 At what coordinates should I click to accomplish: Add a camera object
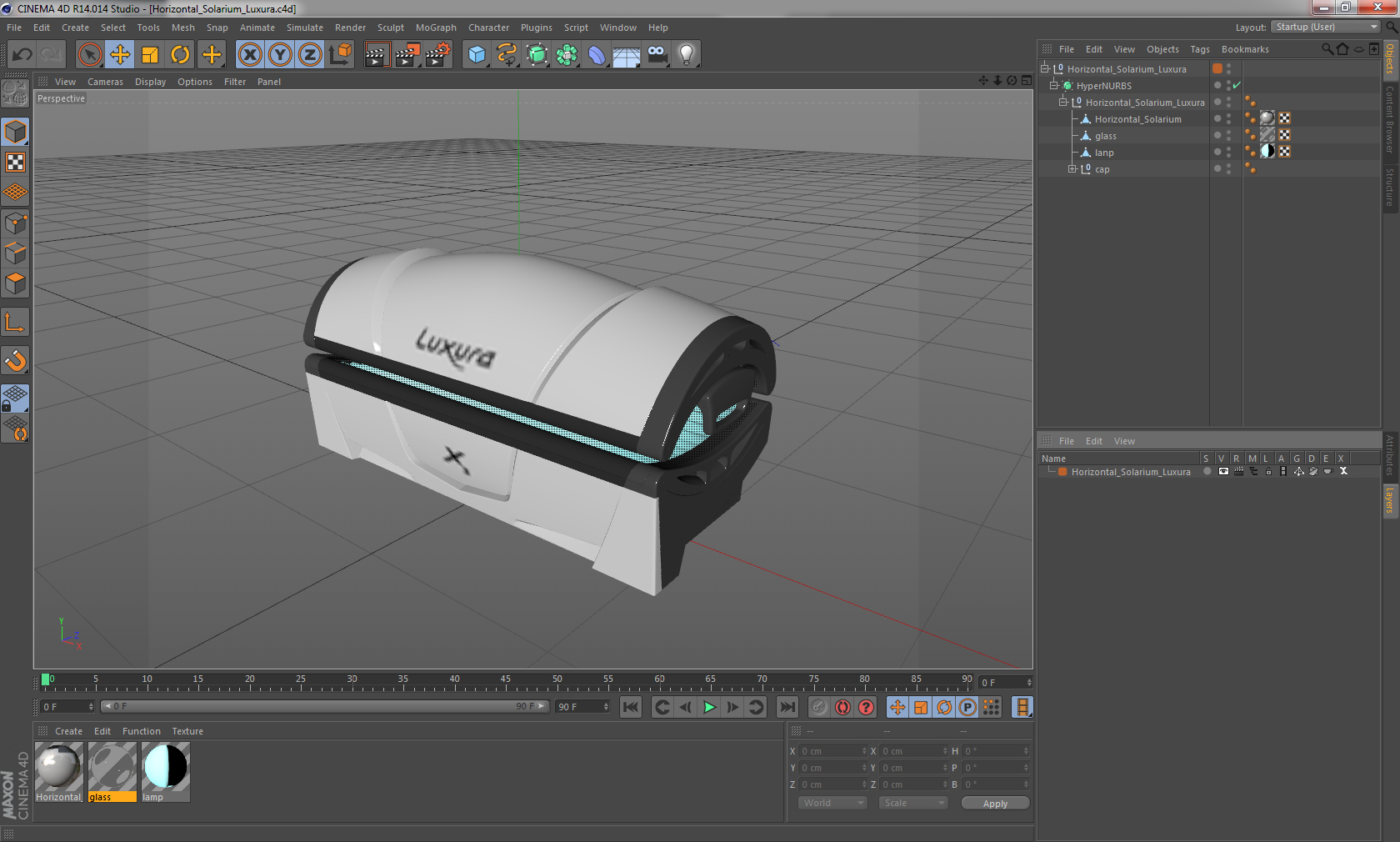(x=657, y=55)
